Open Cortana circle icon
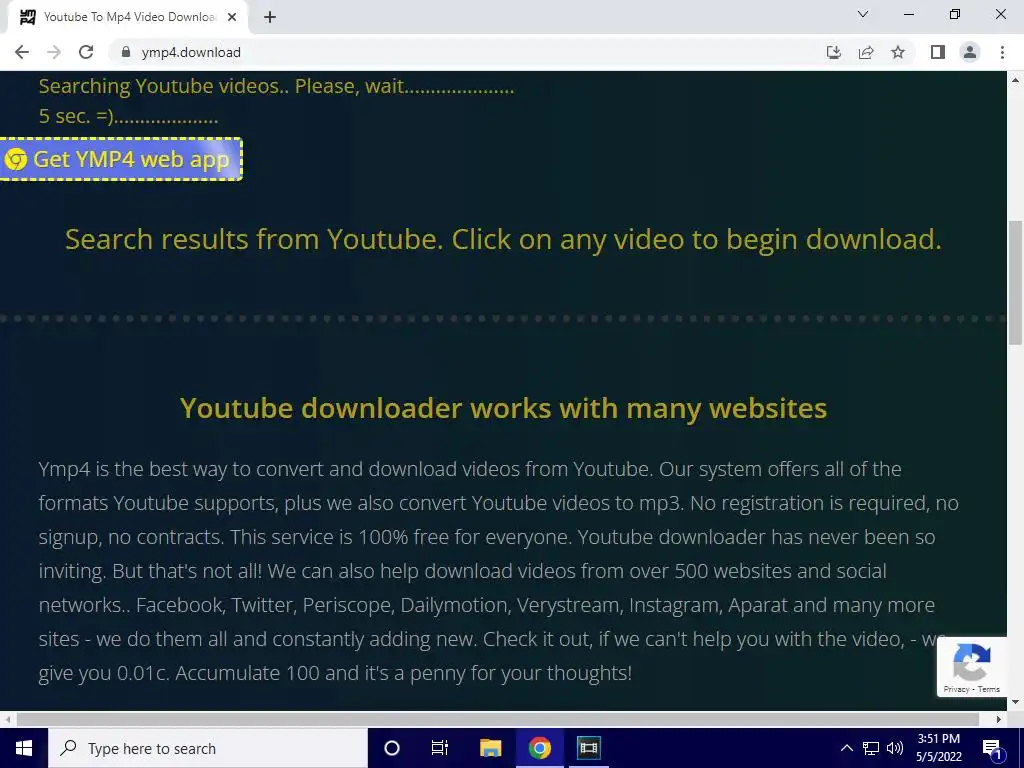Image resolution: width=1024 pixels, height=768 pixels. pyautogui.click(x=392, y=748)
